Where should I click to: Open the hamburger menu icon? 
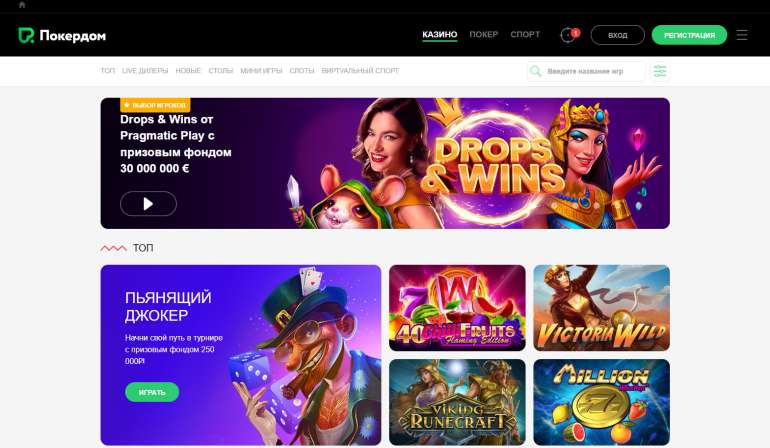point(742,35)
